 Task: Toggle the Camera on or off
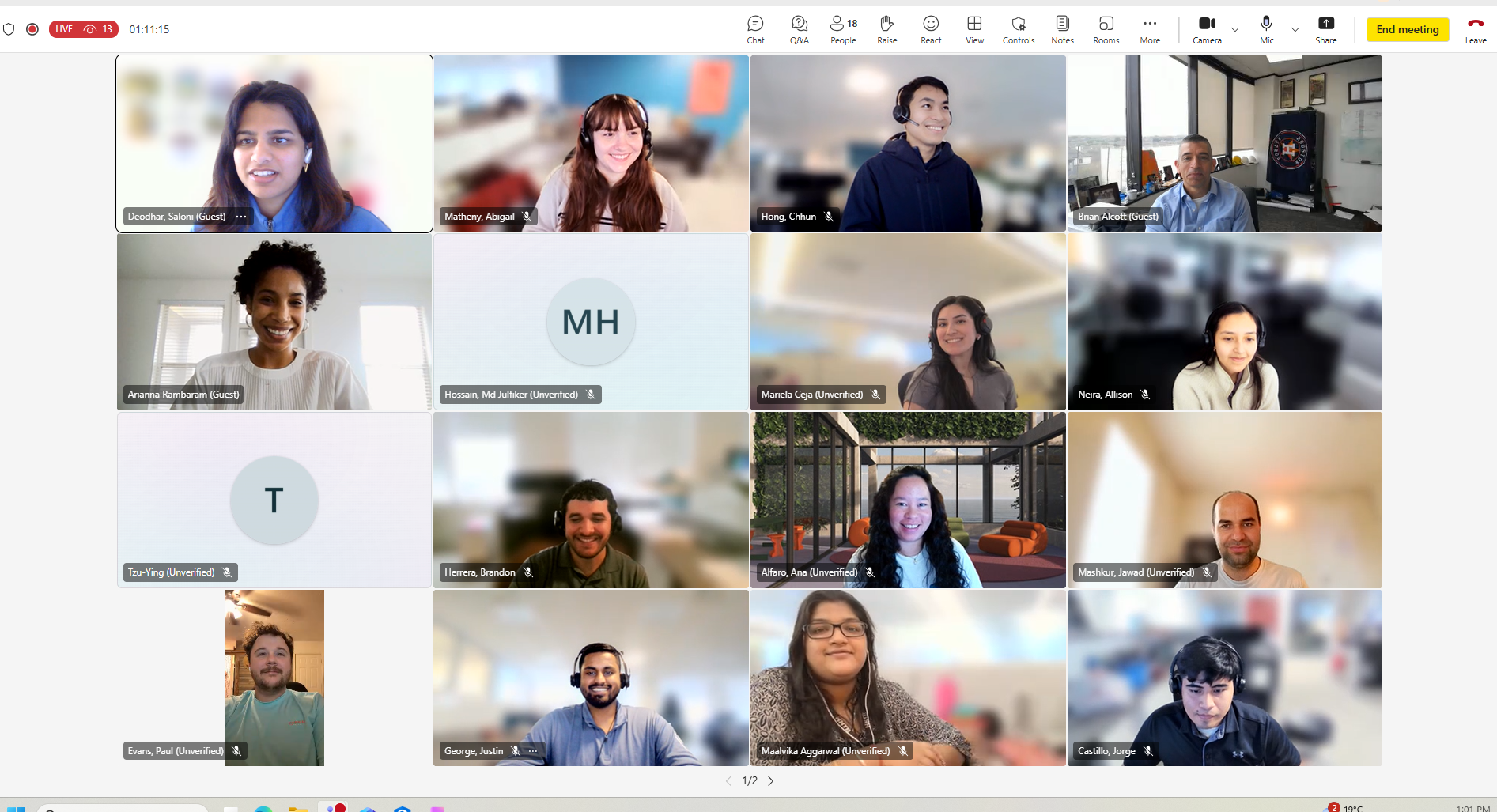(x=1207, y=29)
